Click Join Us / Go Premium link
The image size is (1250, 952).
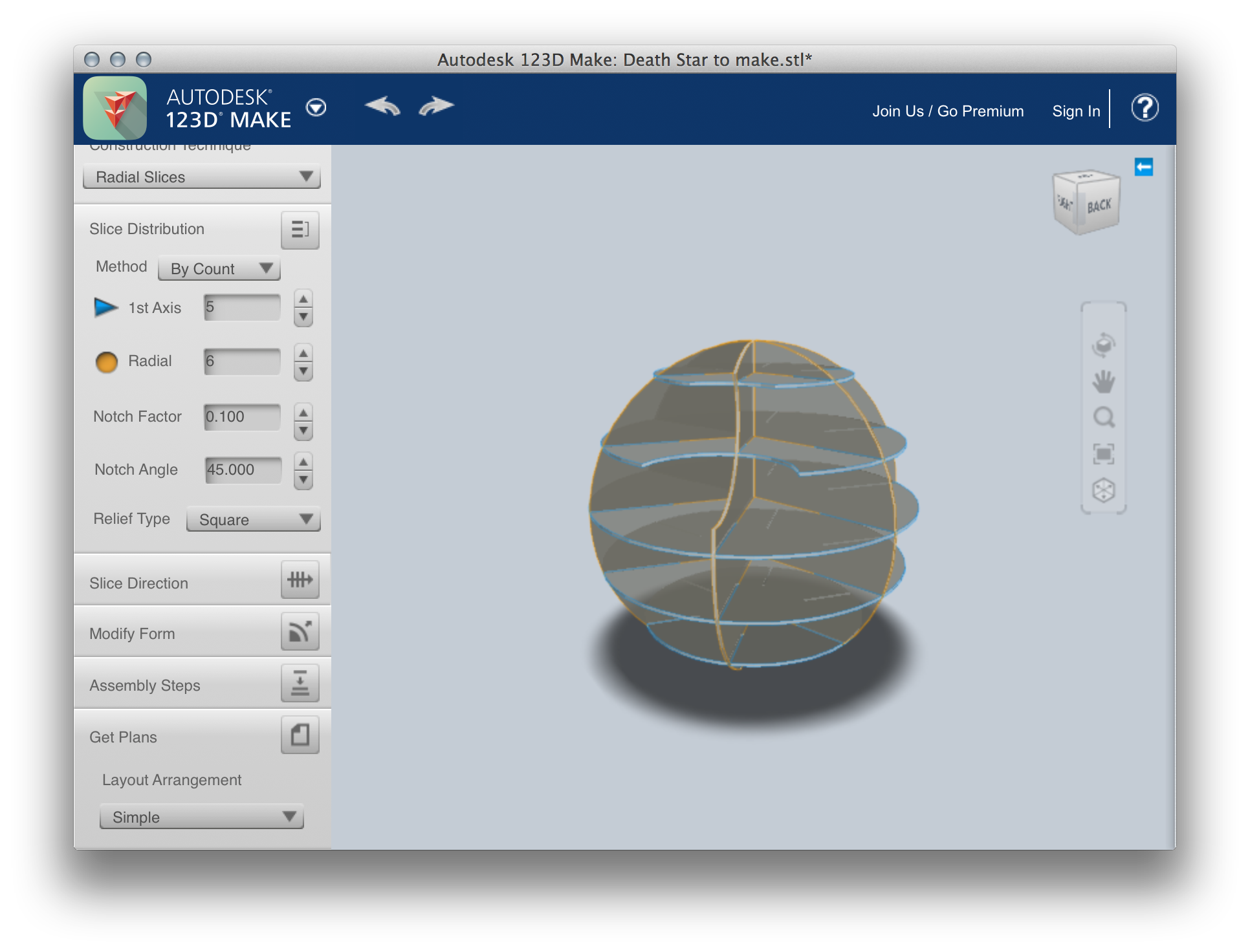[947, 111]
